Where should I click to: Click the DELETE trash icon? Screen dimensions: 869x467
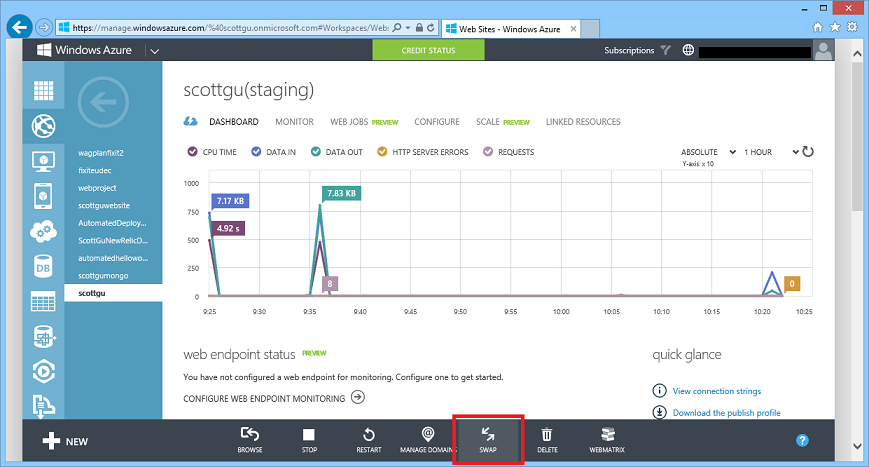pos(547,434)
